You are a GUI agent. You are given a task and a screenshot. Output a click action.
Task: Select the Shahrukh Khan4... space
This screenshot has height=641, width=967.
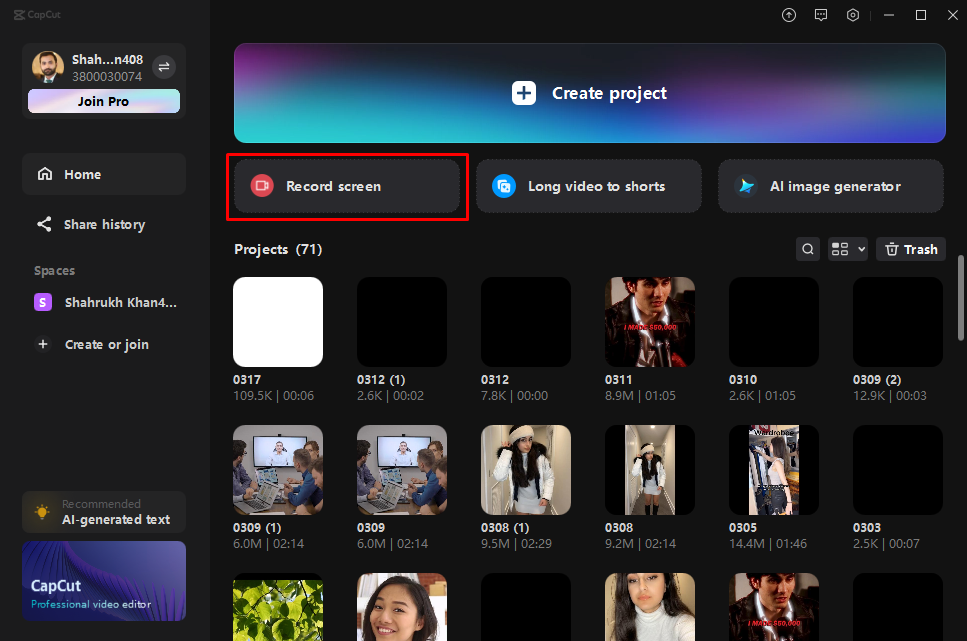(x=104, y=302)
